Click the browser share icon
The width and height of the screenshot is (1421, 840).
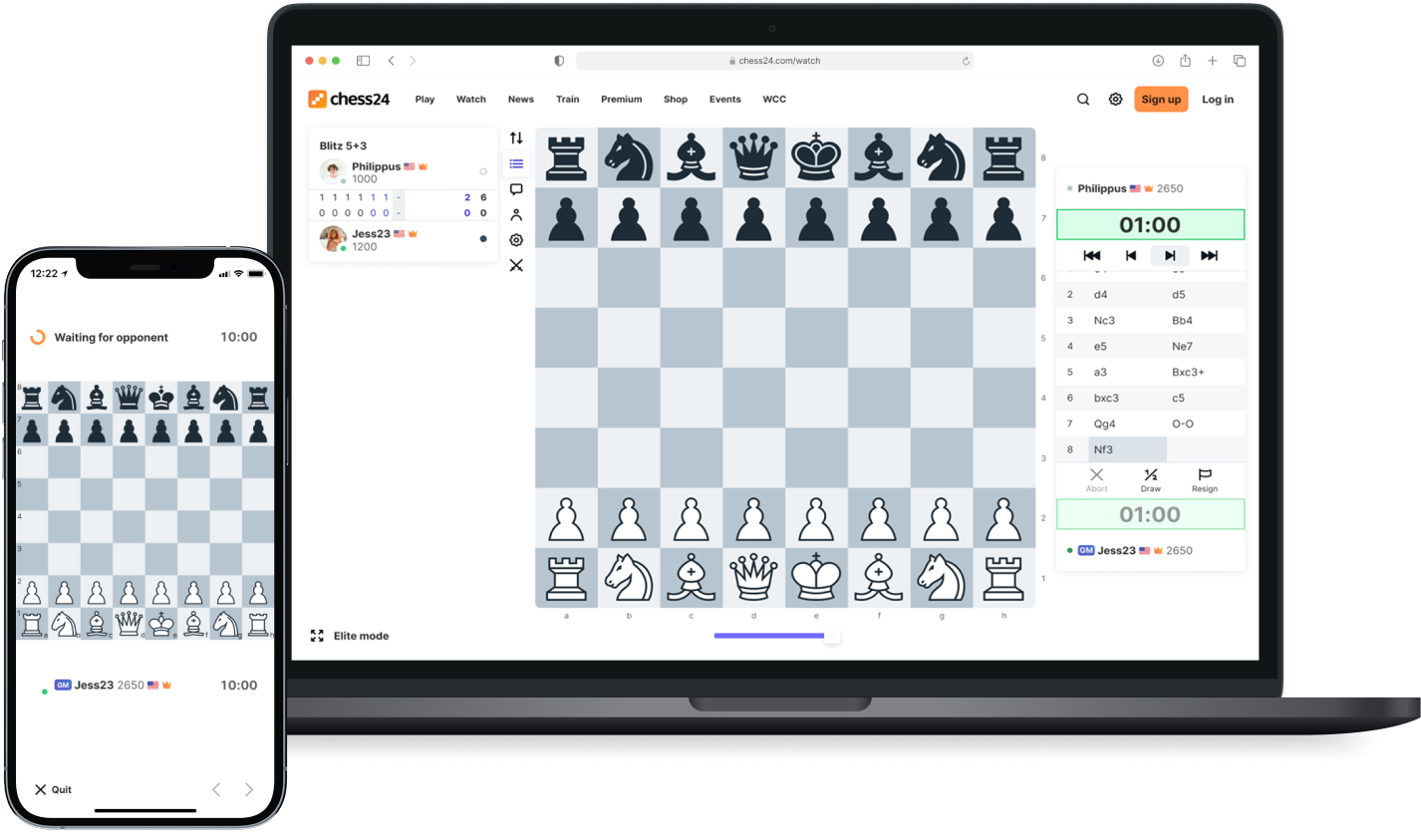click(1185, 61)
